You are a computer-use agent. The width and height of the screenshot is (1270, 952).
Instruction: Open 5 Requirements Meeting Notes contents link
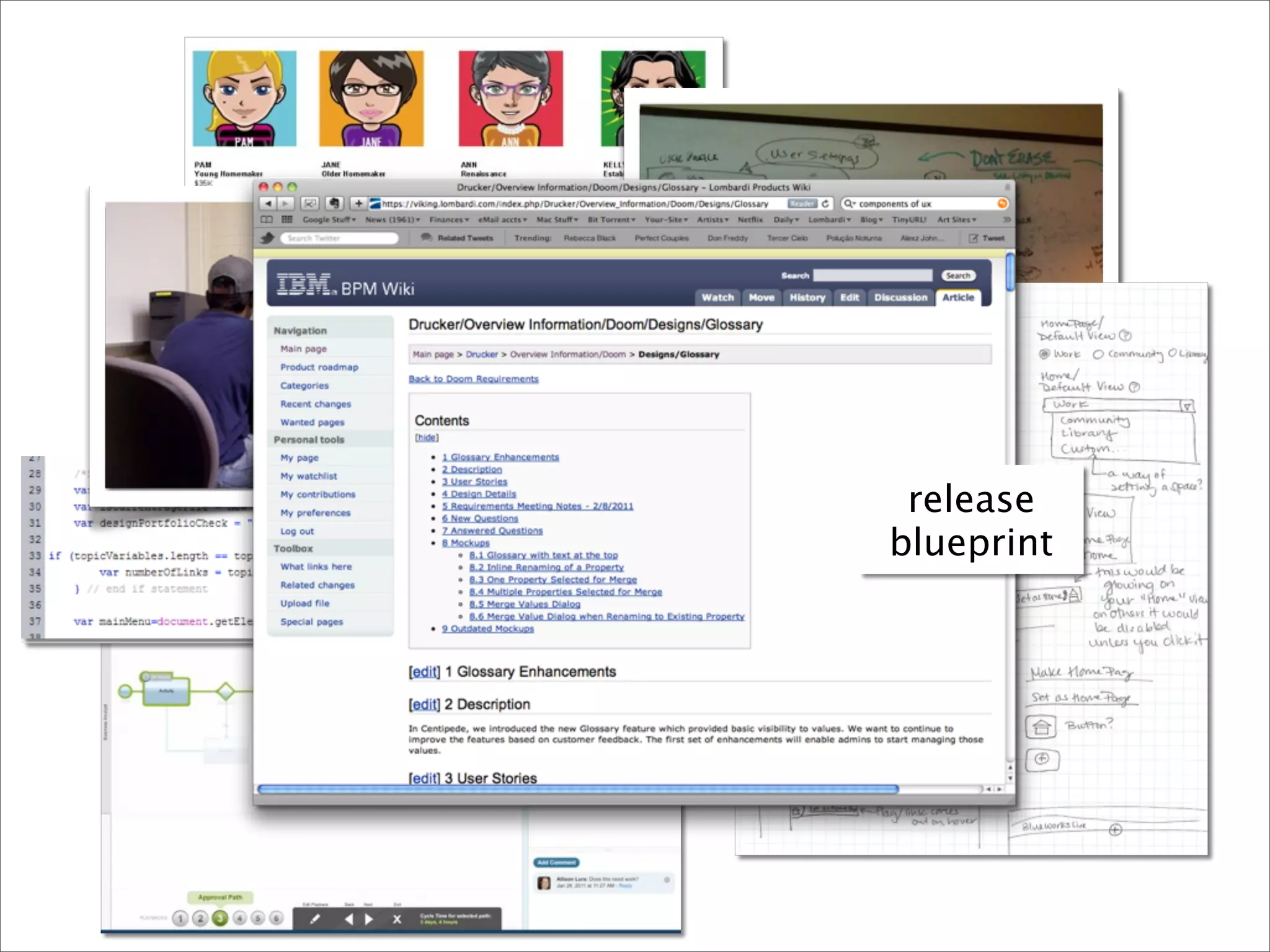pos(538,506)
